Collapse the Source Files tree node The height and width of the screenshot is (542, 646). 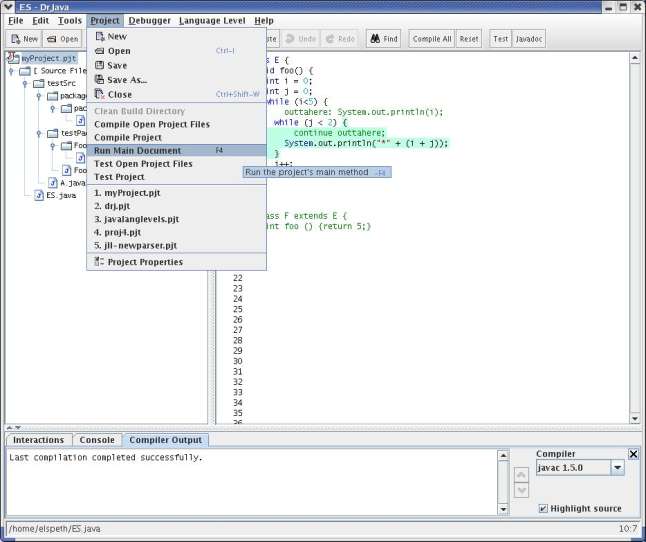[11, 71]
